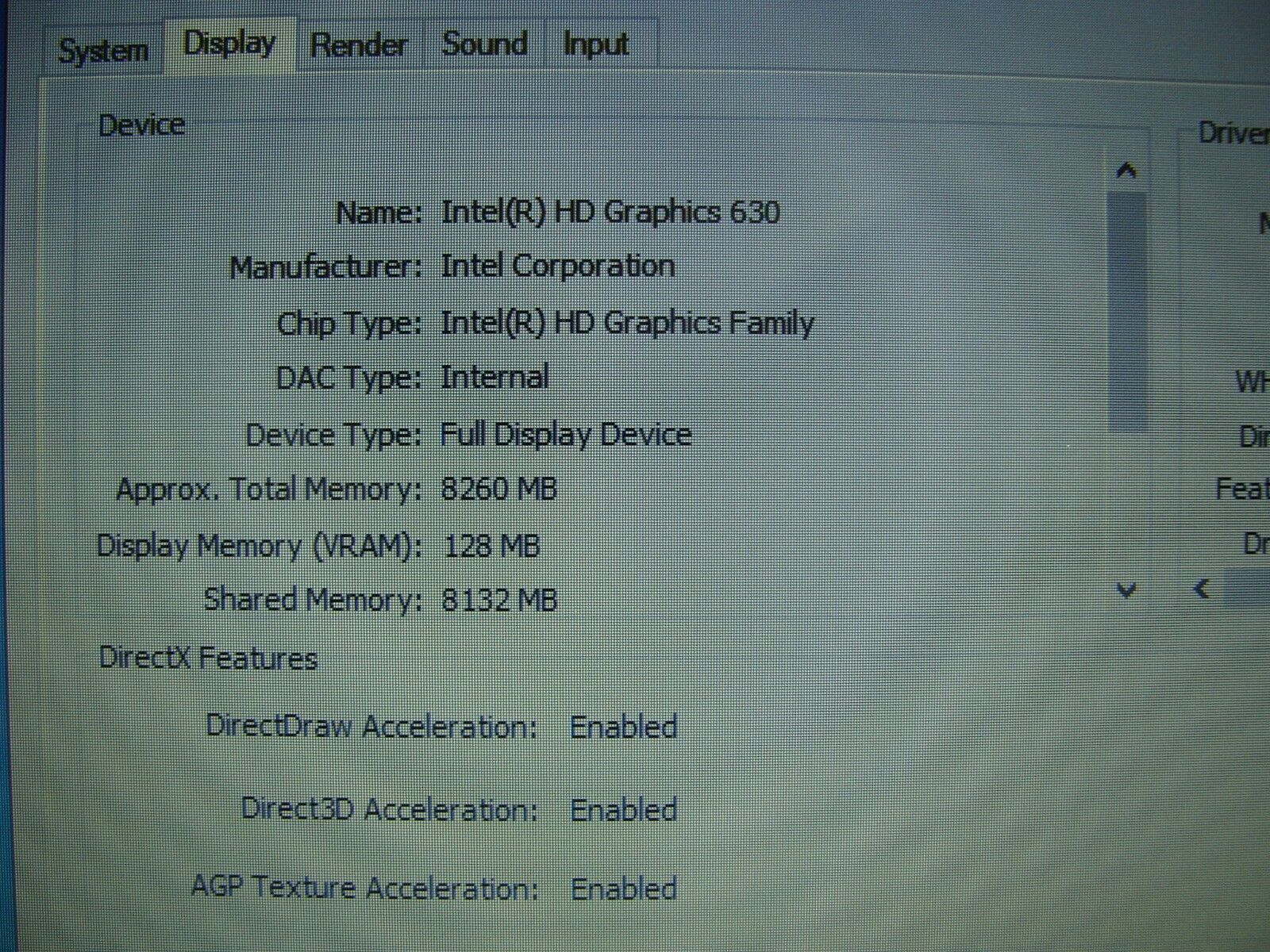1270x952 pixels.
Task: Click the Device list scroll down arrow
Action: [x=1126, y=589]
